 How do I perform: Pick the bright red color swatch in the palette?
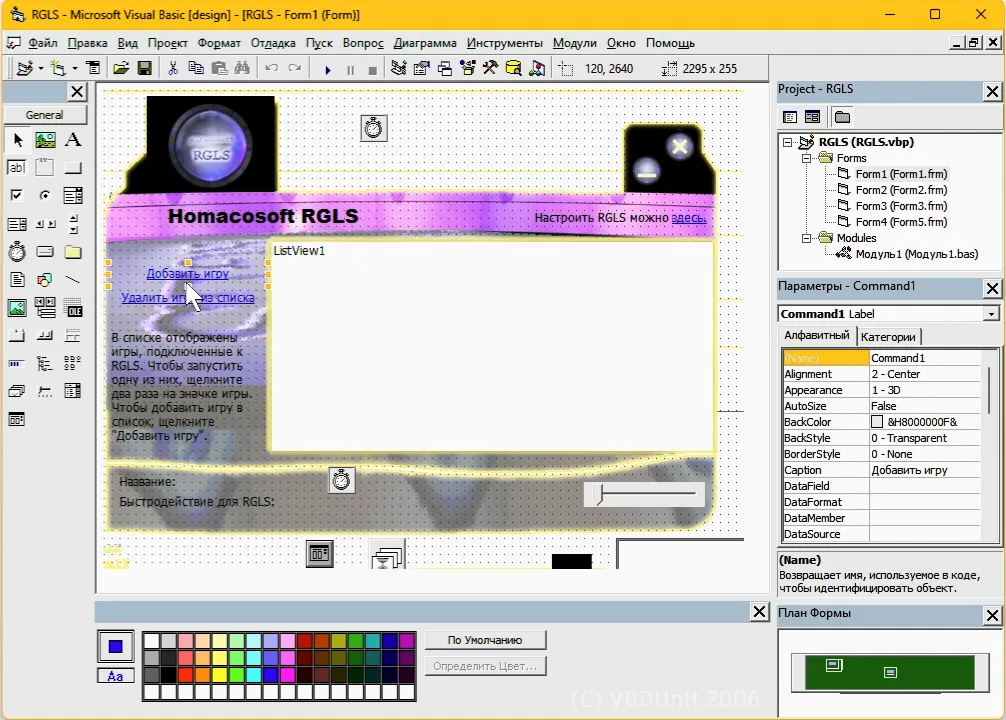click(185, 674)
